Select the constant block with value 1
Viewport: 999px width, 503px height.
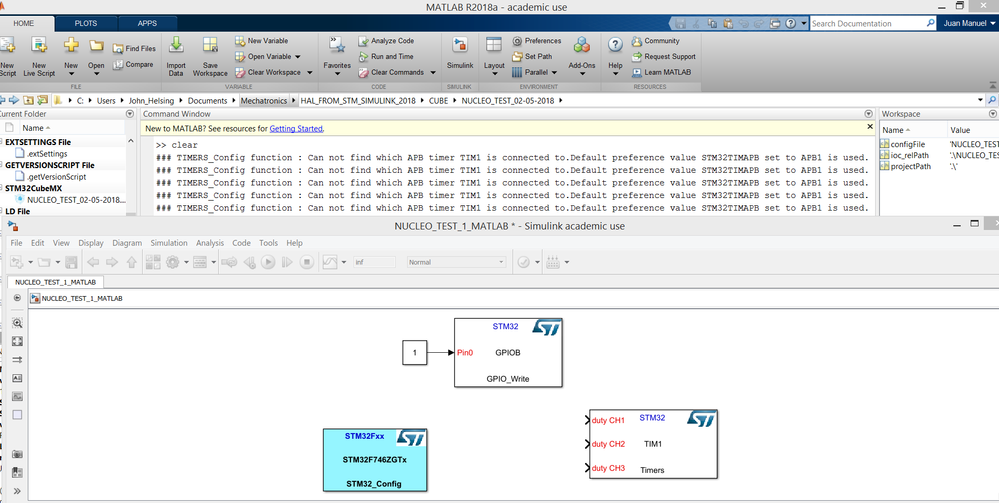pyautogui.click(x=415, y=353)
